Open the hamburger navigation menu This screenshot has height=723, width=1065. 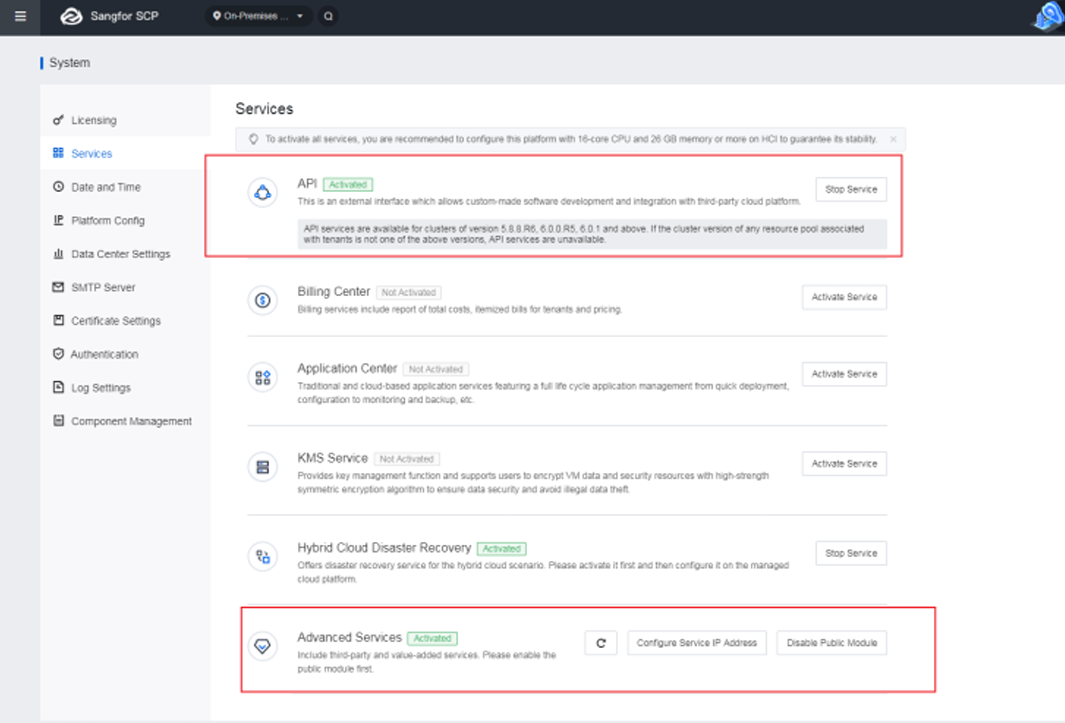tap(20, 17)
